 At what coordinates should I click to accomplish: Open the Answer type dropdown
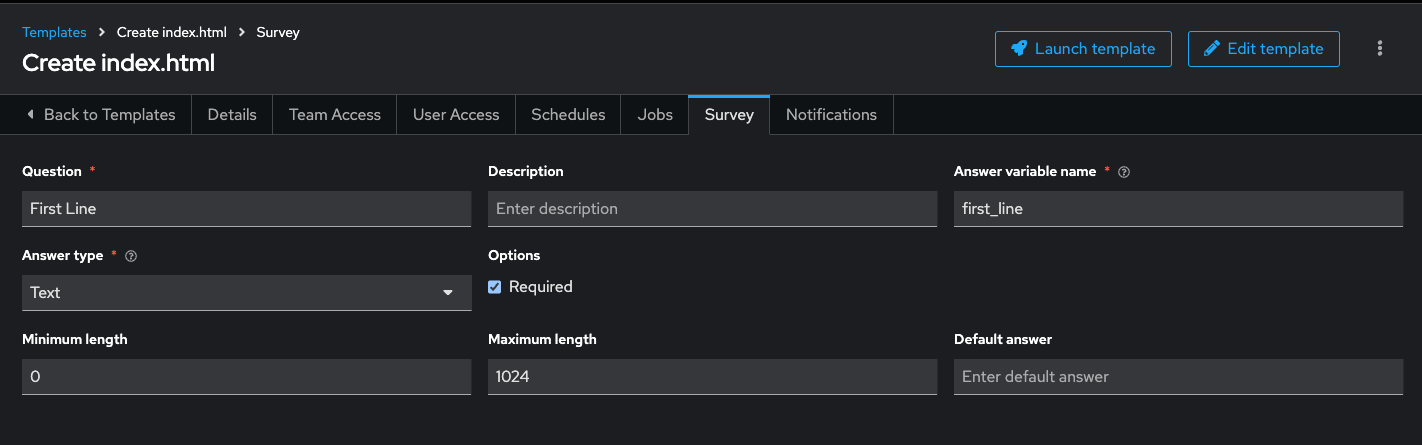tap(246, 293)
